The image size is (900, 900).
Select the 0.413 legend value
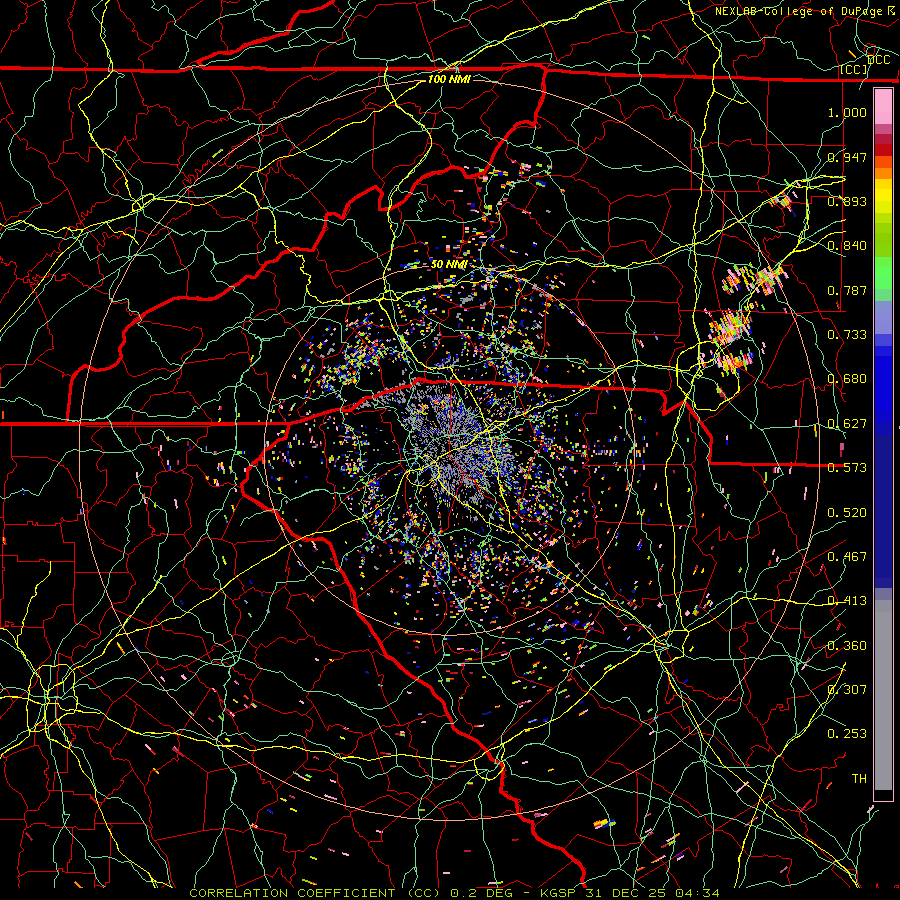point(847,601)
